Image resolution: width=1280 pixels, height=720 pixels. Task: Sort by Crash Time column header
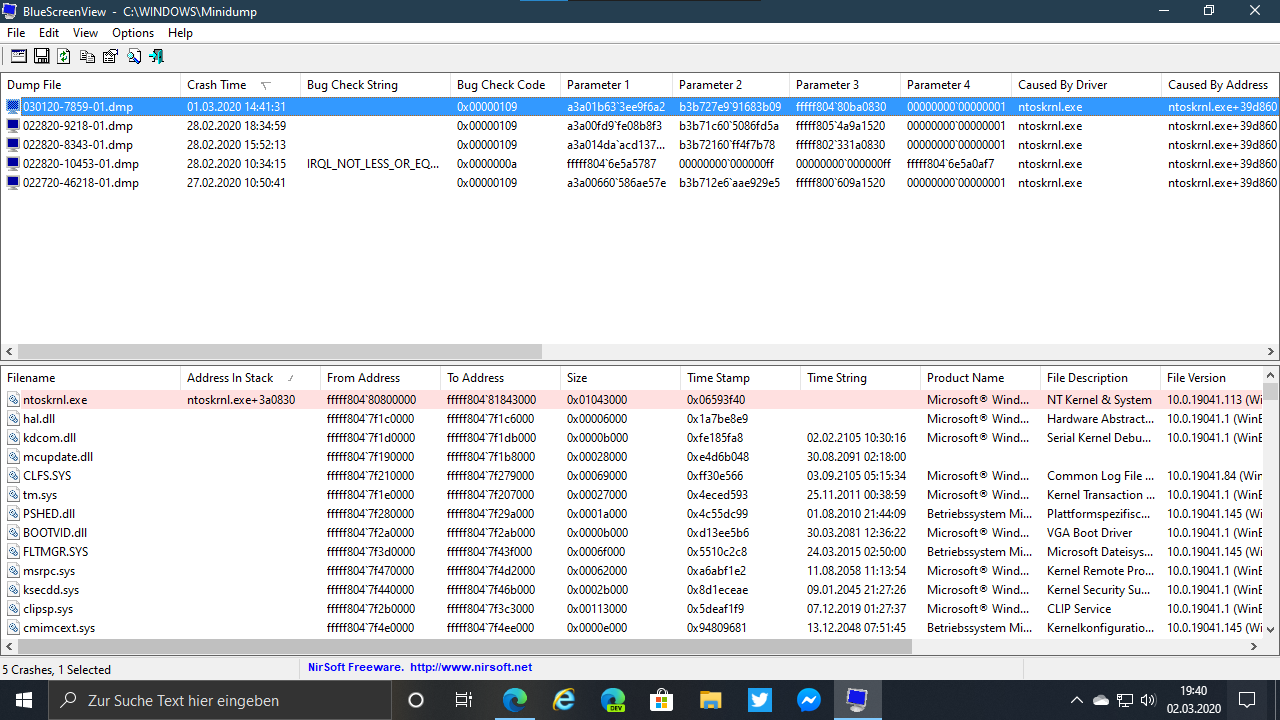click(240, 85)
